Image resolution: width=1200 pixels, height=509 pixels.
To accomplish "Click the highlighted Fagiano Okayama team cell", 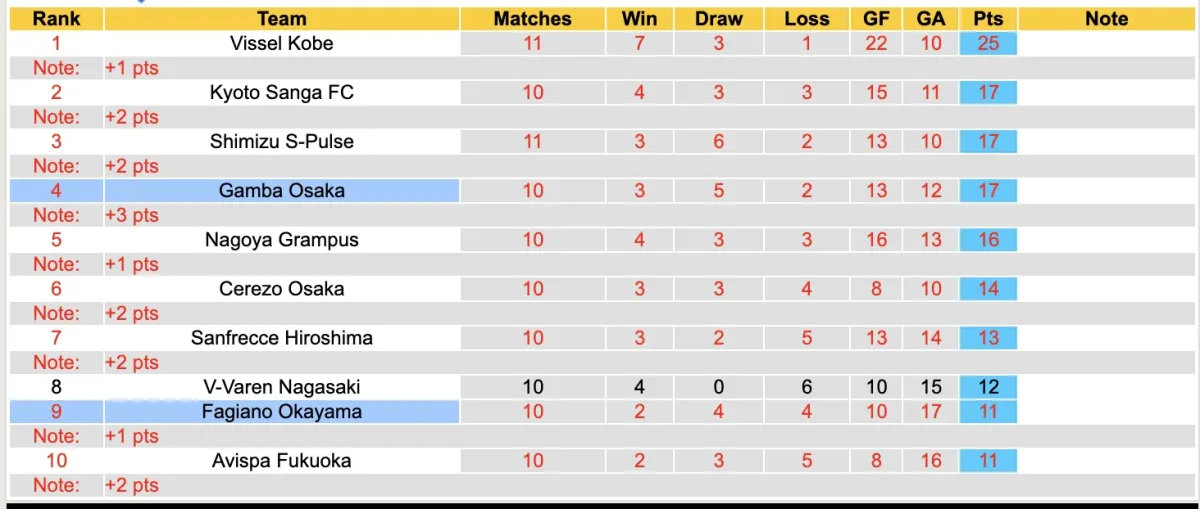I will 281,411.
